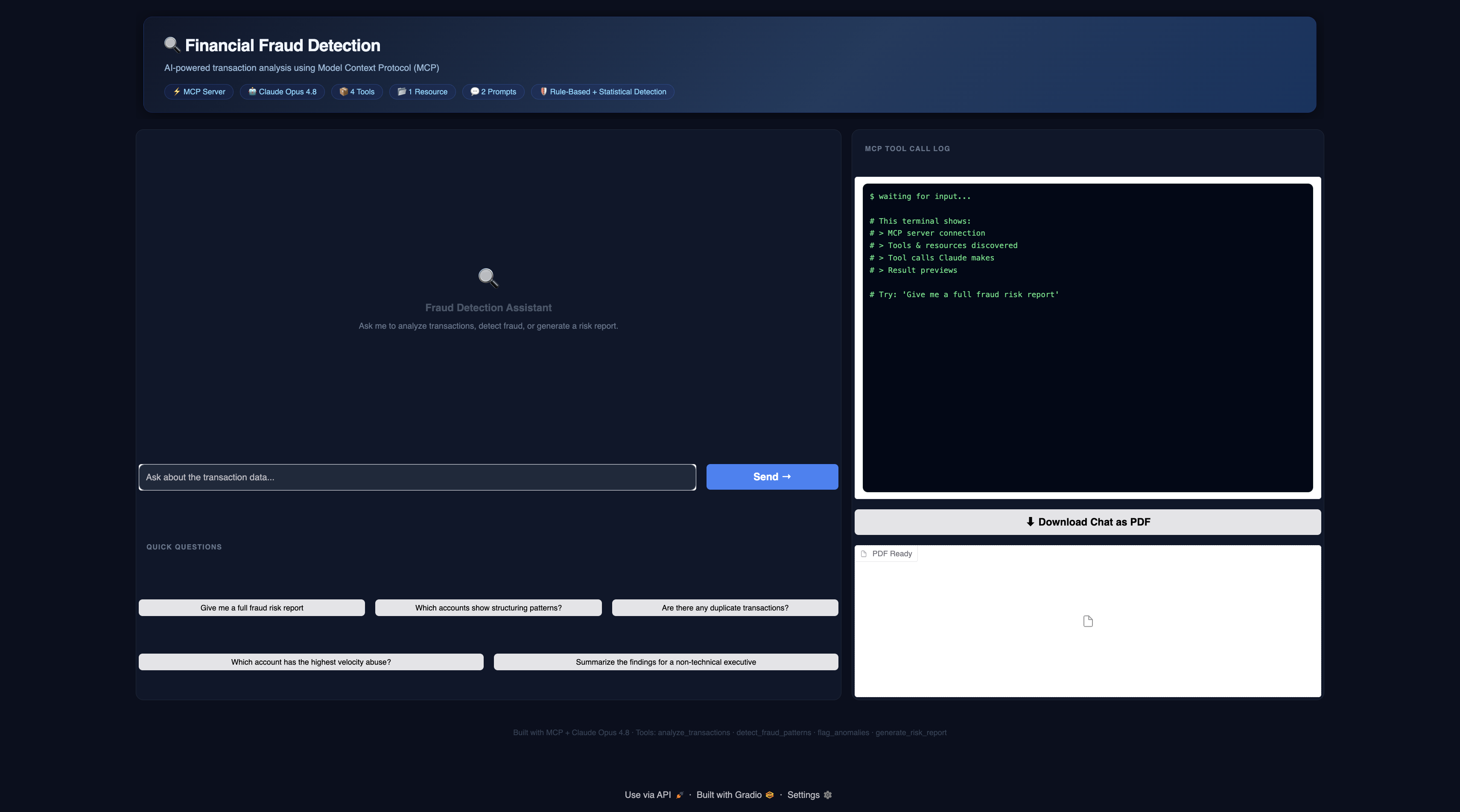The image size is (1460, 812).
Task: Click the robot icon on Claude Opus badge
Action: 252,91
